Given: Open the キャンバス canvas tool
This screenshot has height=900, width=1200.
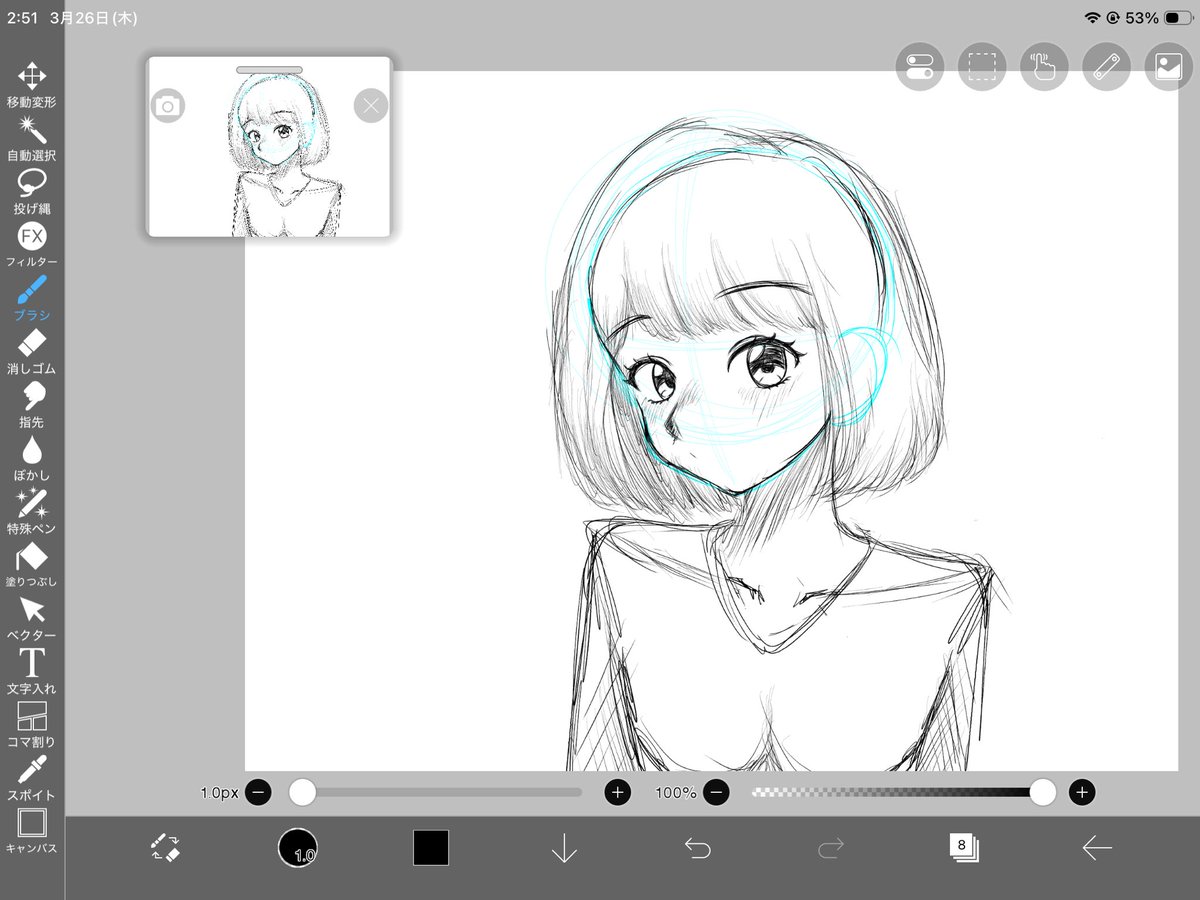Looking at the screenshot, I should tap(32, 832).
